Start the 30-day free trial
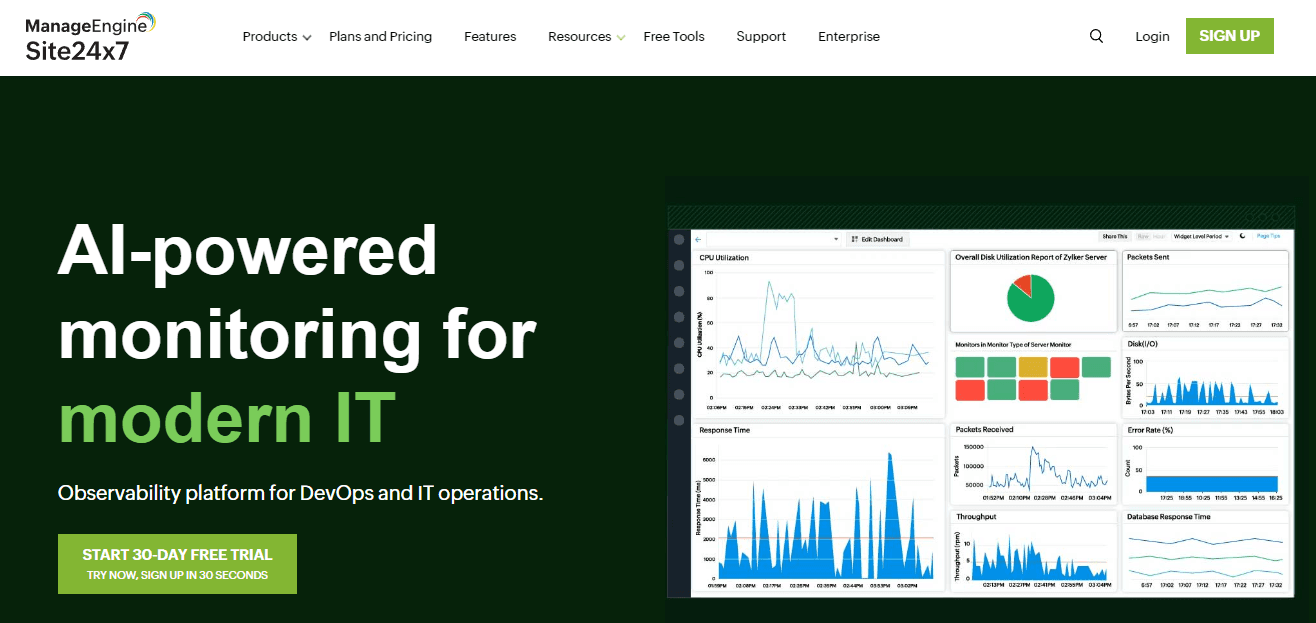Viewport: 1316px width, 623px height. pyautogui.click(x=177, y=564)
